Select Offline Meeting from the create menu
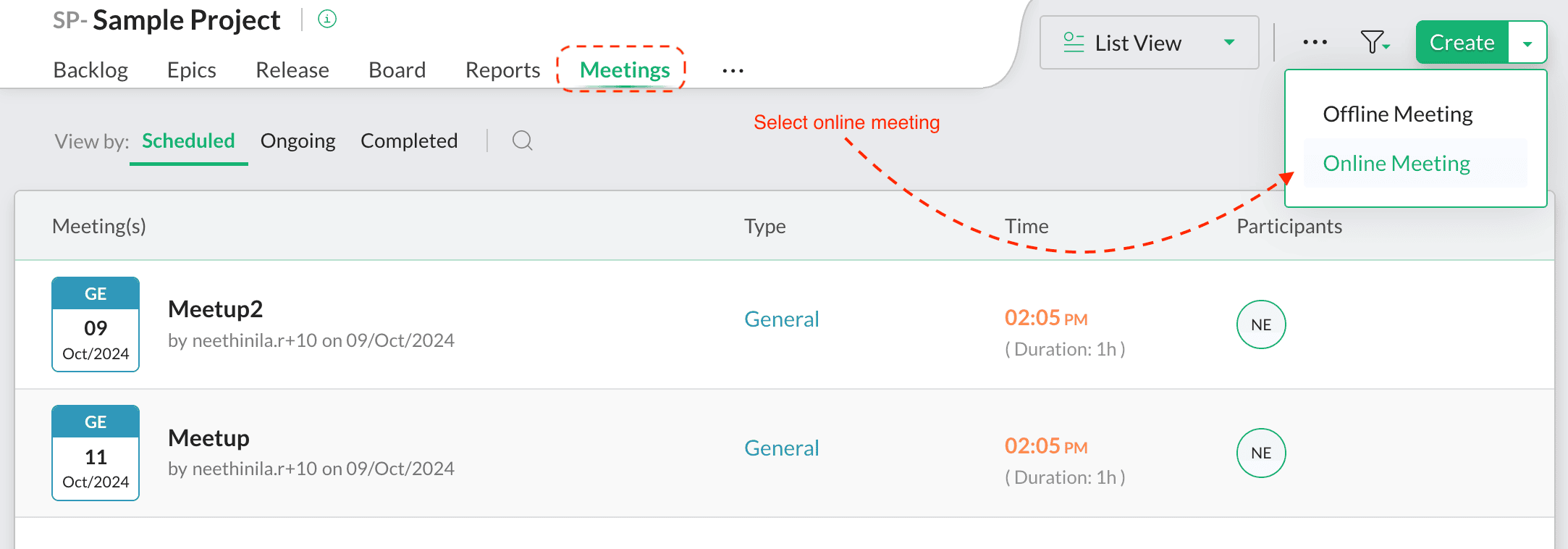Screen dimensions: 1568x549 point(1398,114)
